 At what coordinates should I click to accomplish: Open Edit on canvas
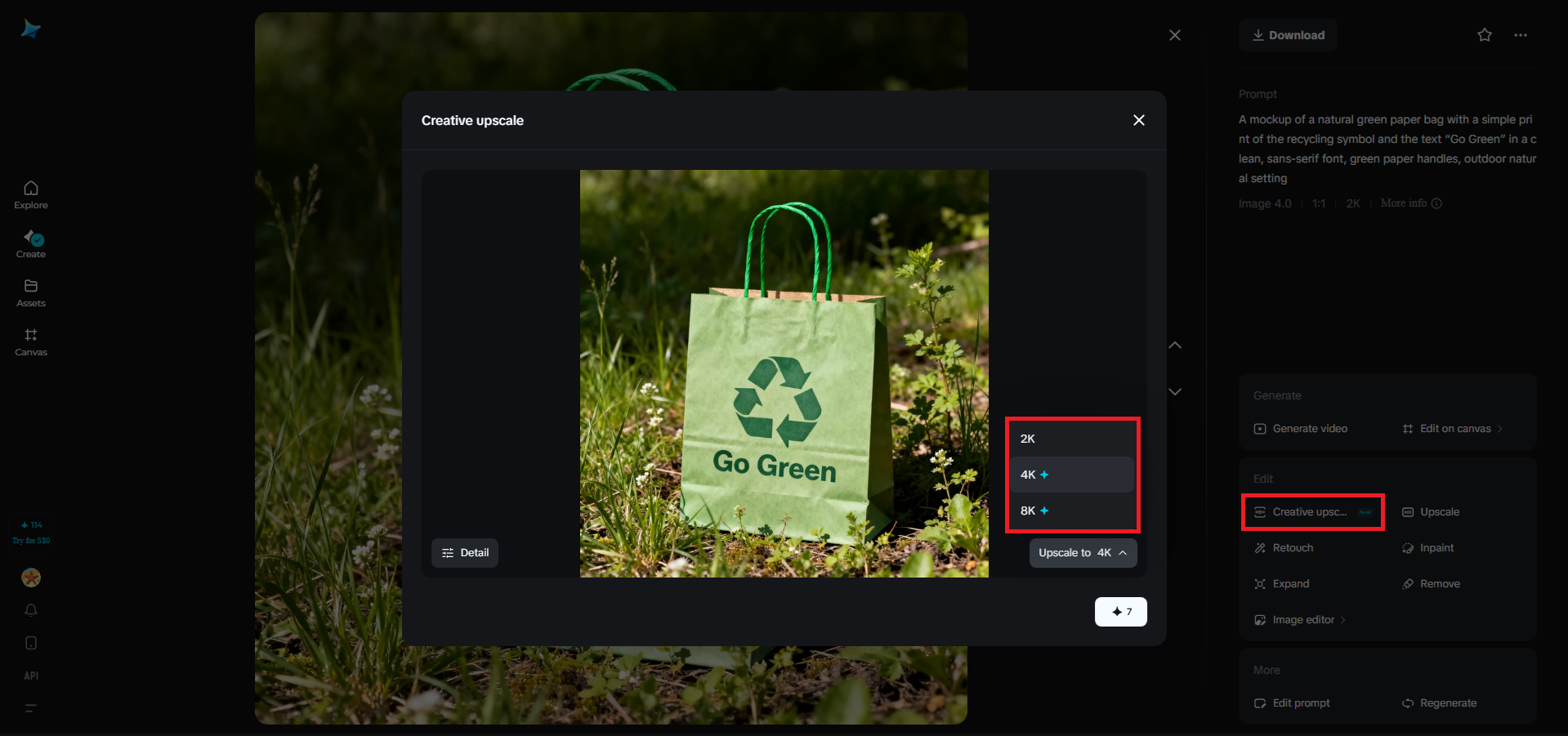(x=1453, y=429)
